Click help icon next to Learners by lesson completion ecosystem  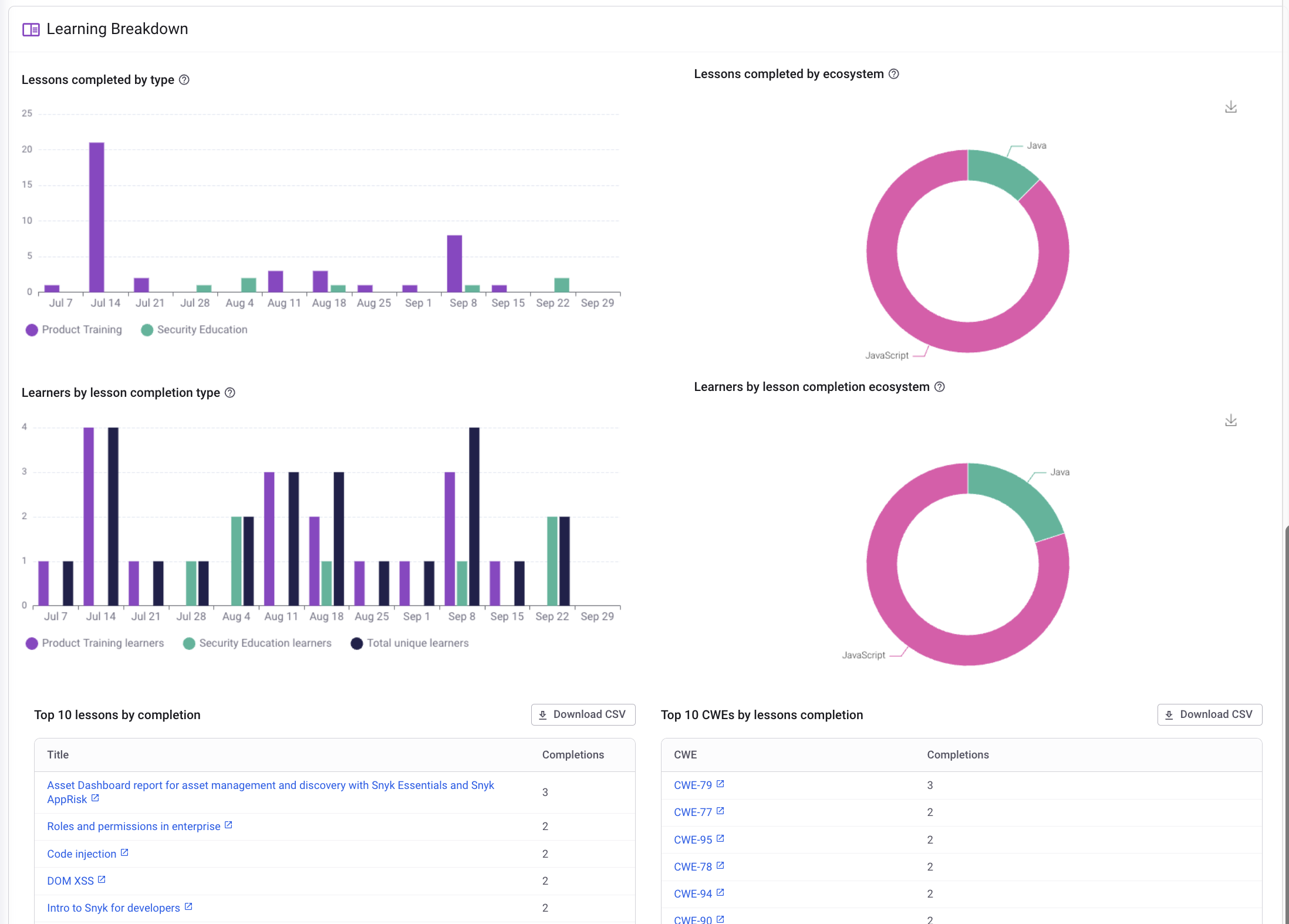[939, 387]
